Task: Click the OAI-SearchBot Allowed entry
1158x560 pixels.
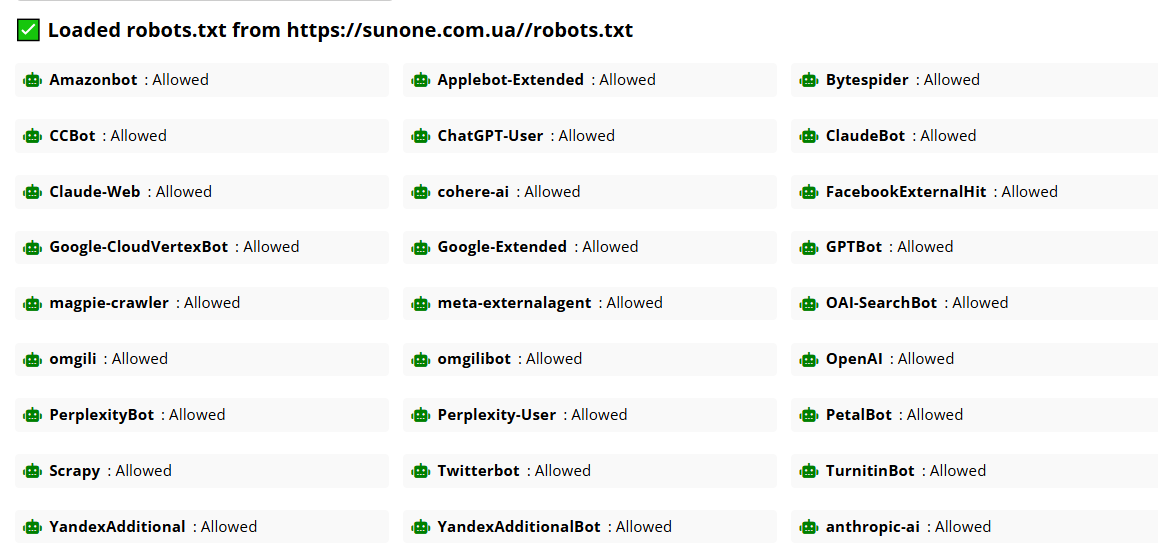Action: pos(974,303)
